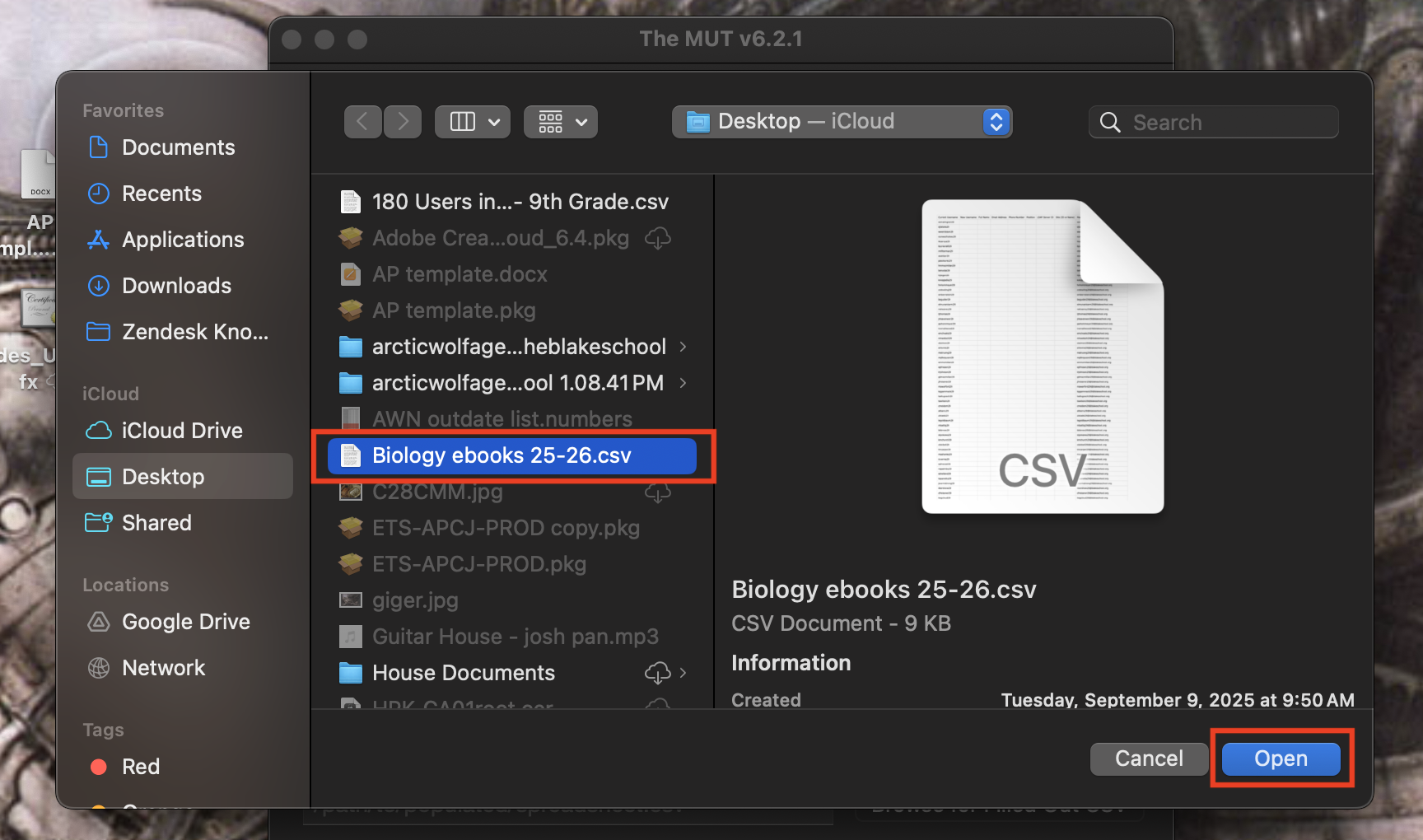Open Network location
The image size is (1423, 840).
(183, 668)
